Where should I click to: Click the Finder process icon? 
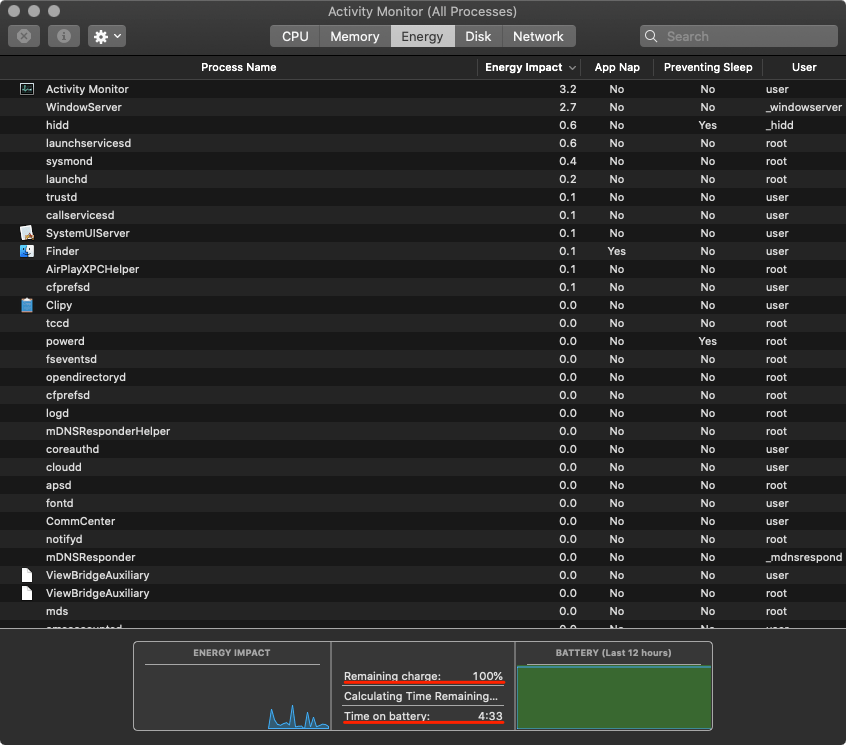[x=27, y=251]
